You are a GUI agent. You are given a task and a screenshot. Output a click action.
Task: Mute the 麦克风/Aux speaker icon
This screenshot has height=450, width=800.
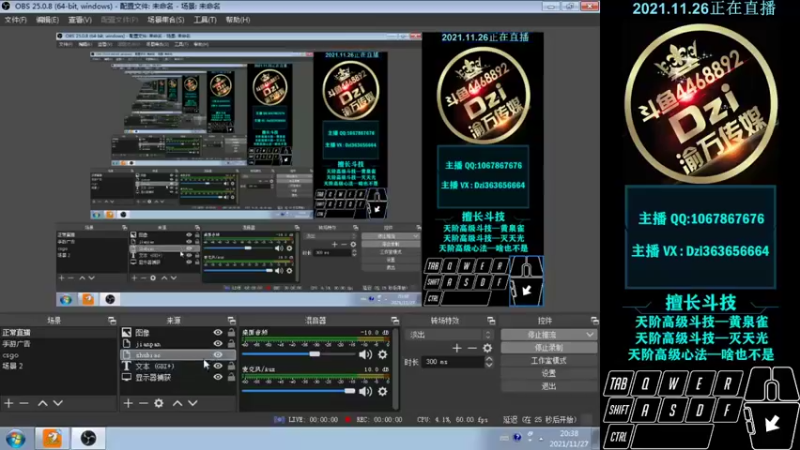pyautogui.click(x=365, y=391)
